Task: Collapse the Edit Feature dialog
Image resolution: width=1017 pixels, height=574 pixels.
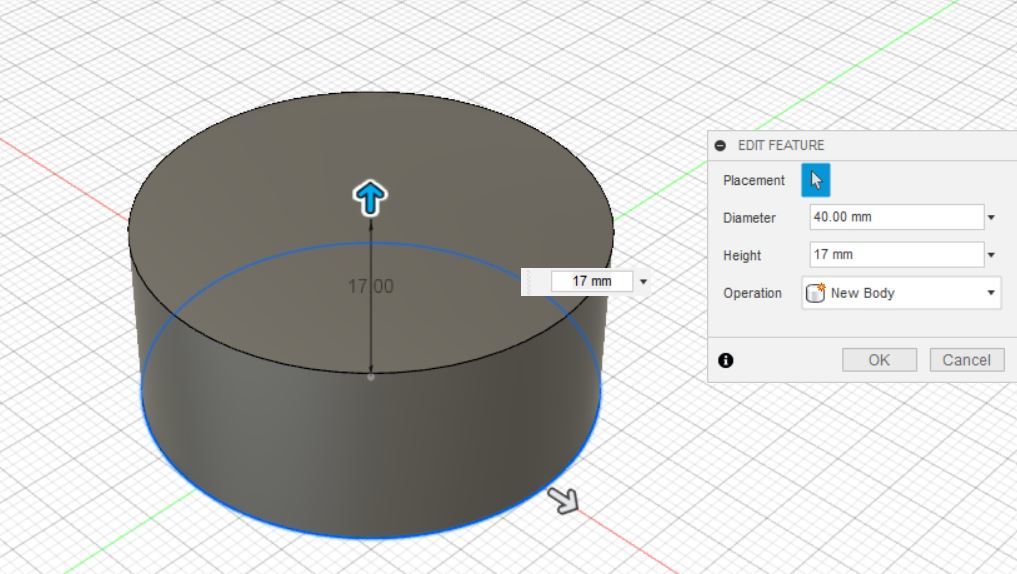Action: [720, 145]
